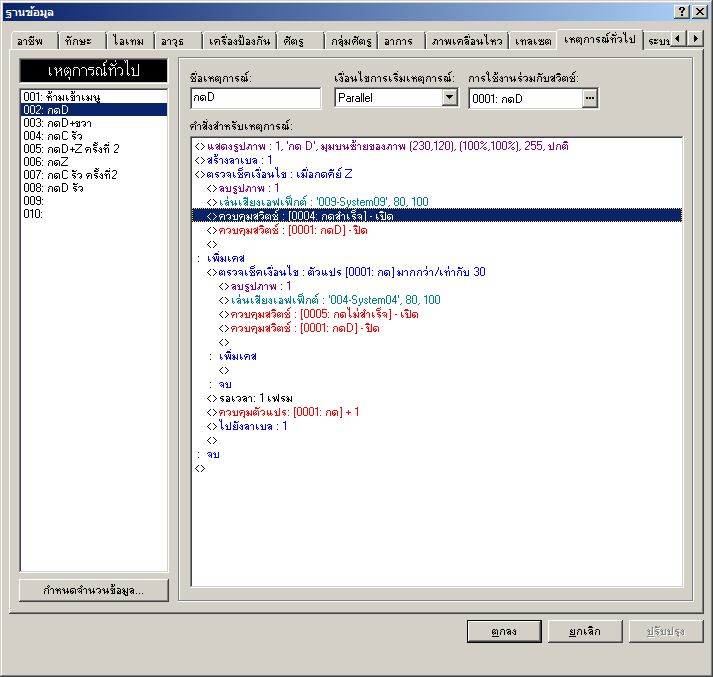Open the กลุ่มศัตรู tab
The image size is (713, 677).
click(351, 41)
